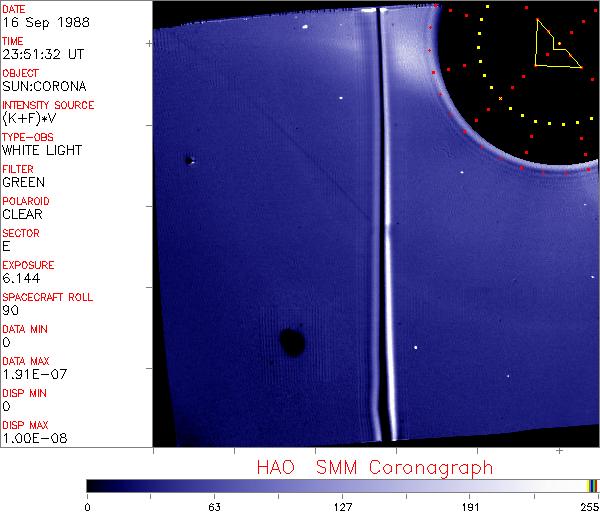Click the dark vertical pylon stripe in the image
The width and height of the screenshot is (600, 512).
381,226
